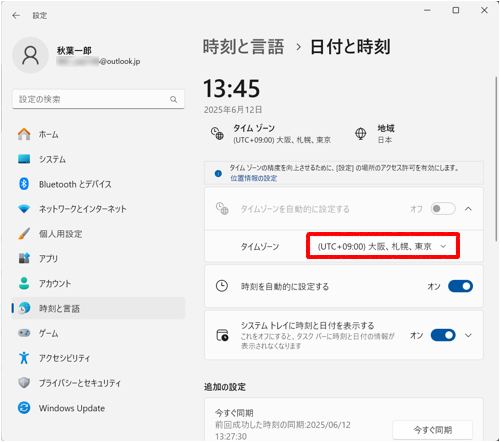
Task: Click the 時刻と言語 globe clock icon
Action: coord(24,308)
